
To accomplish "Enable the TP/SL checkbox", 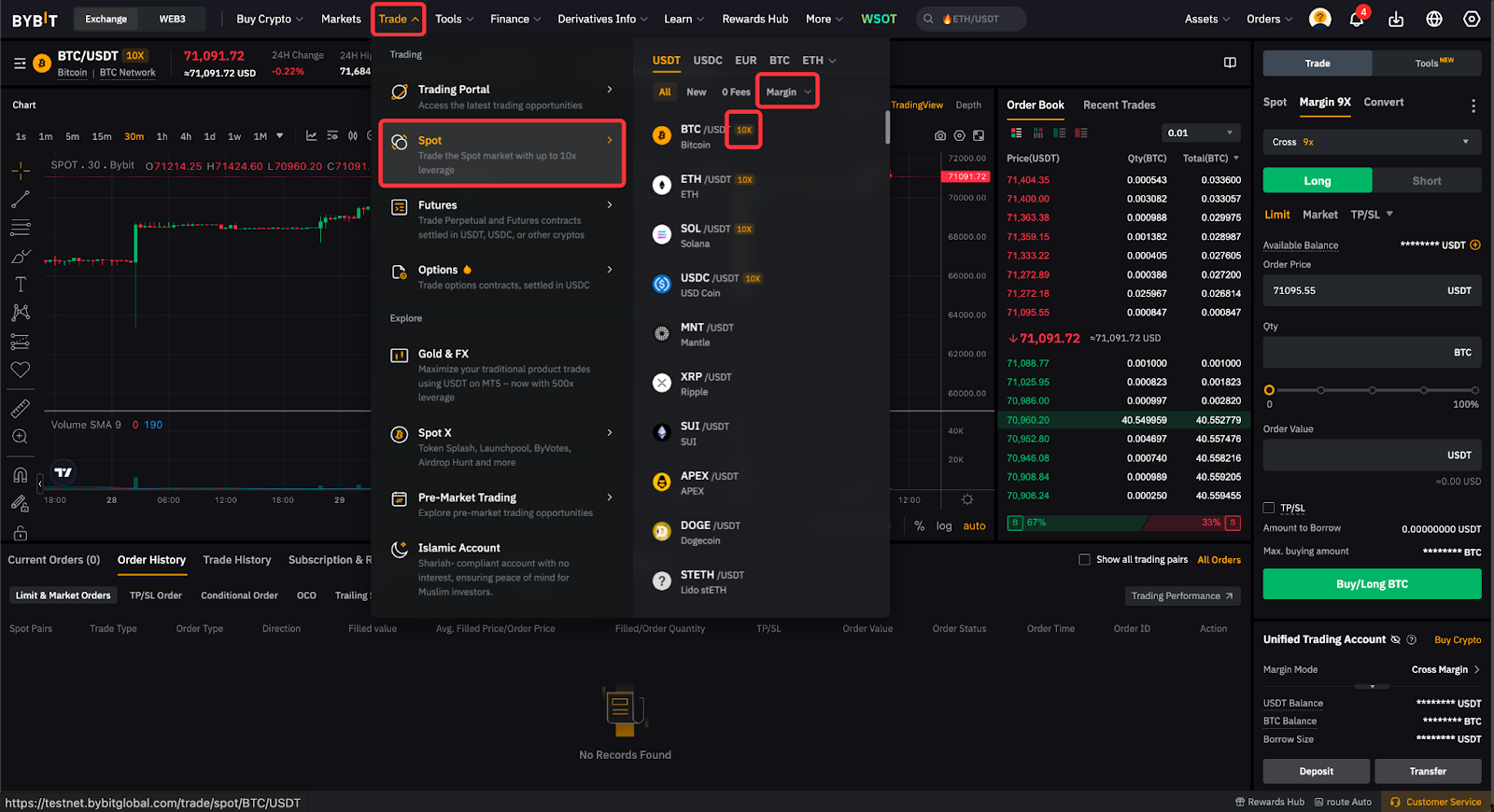I will point(1269,508).
